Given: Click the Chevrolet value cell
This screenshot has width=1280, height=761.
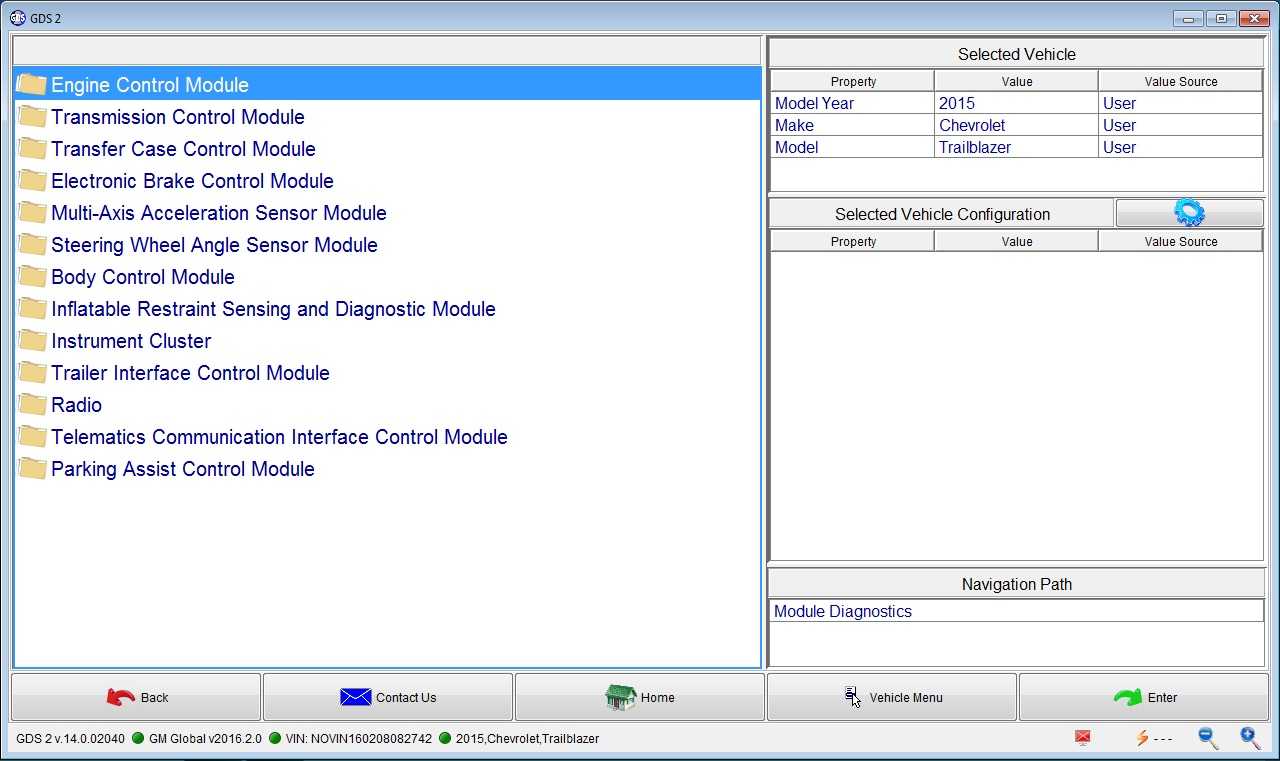Looking at the screenshot, I should tap(1017, 125).
